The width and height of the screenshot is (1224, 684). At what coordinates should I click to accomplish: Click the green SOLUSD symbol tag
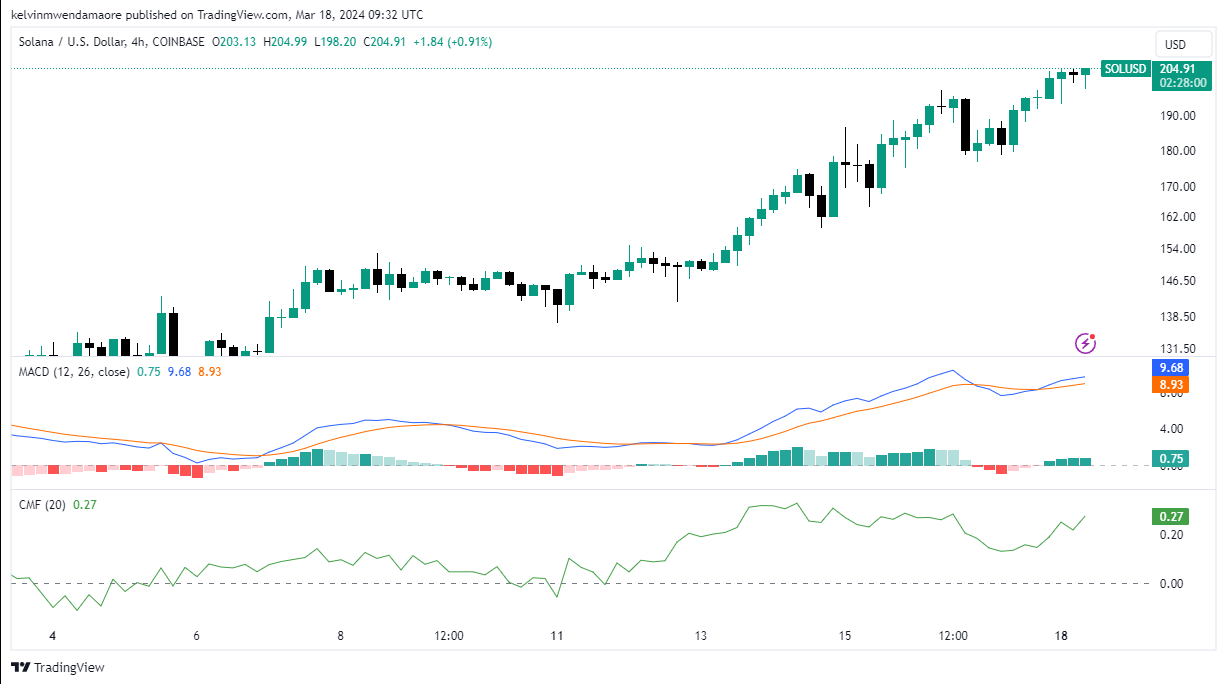pos(1123,69)
